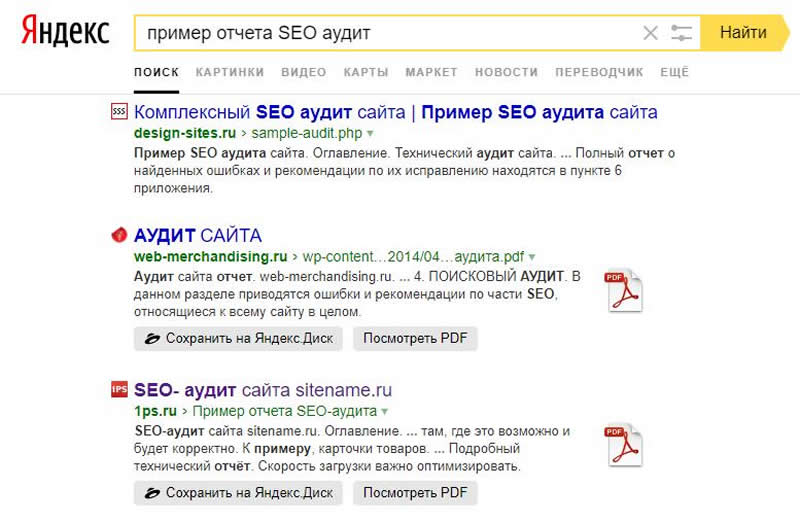Click the design-sites.ru domain link
The image size is (800, 523).
tap(185, 133)
